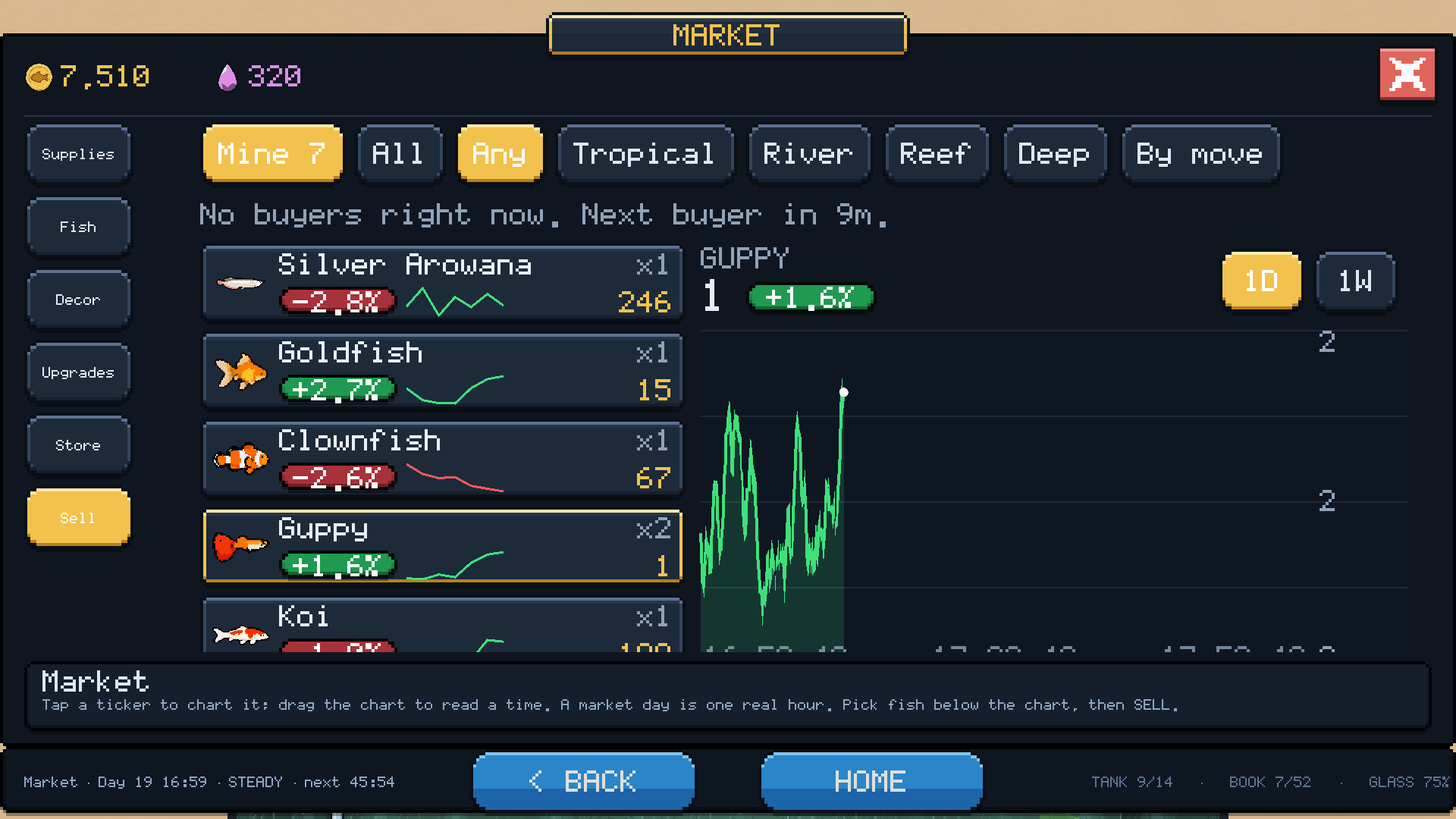Select the Koi fish icon
This screenshot has width=1456, height=819.
pyautogui.click(x=241, y=634)
